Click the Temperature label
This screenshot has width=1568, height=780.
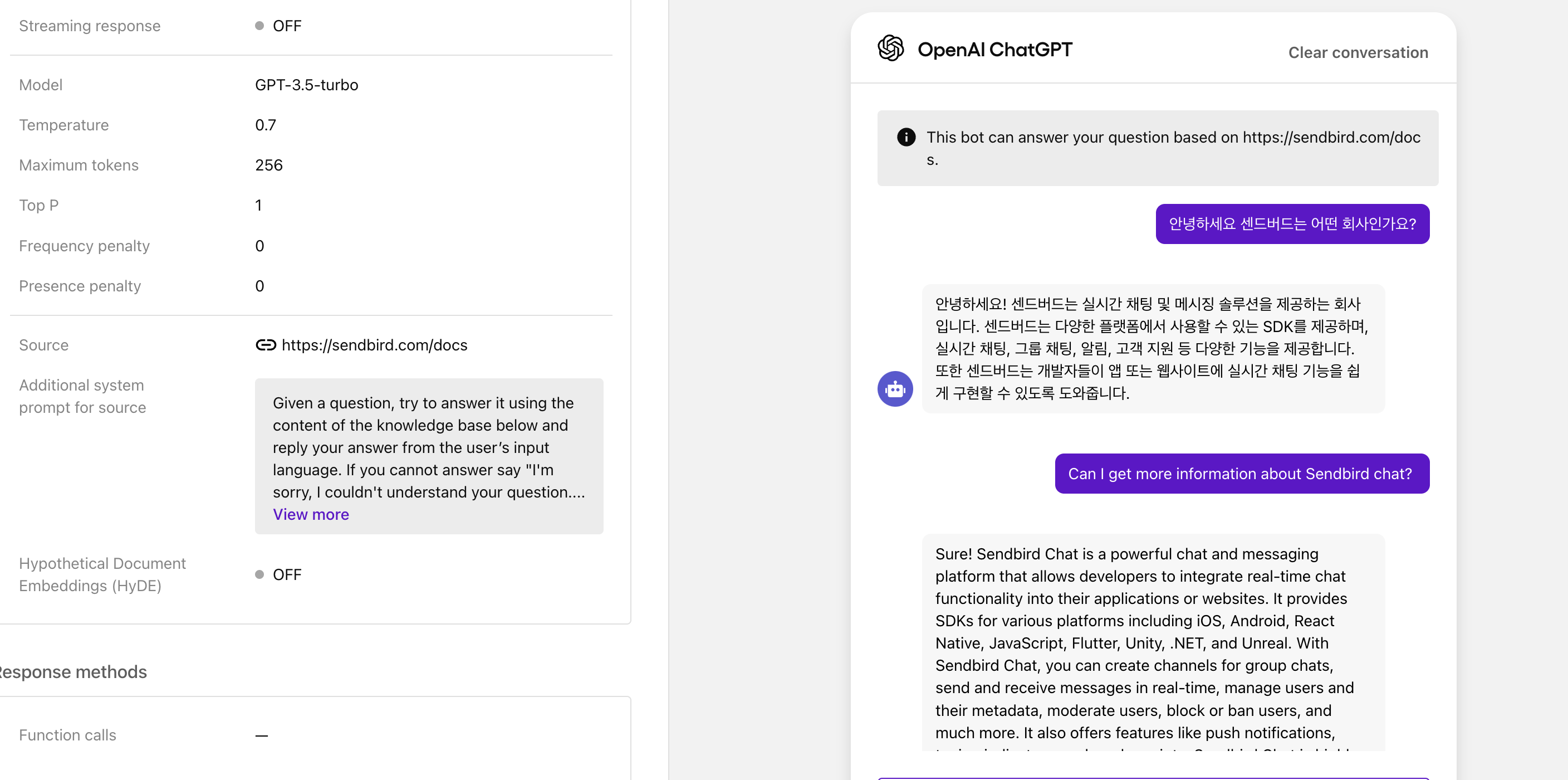[x=64, y=125]
